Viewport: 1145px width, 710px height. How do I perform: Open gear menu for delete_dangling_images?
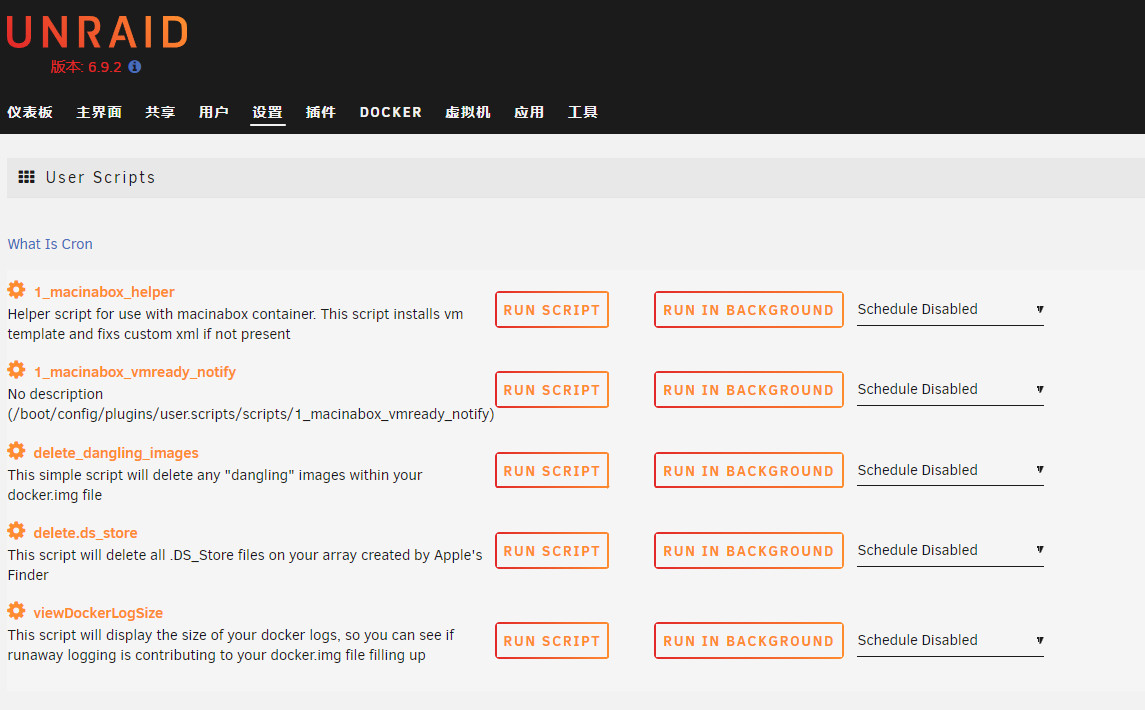point(16,451)
